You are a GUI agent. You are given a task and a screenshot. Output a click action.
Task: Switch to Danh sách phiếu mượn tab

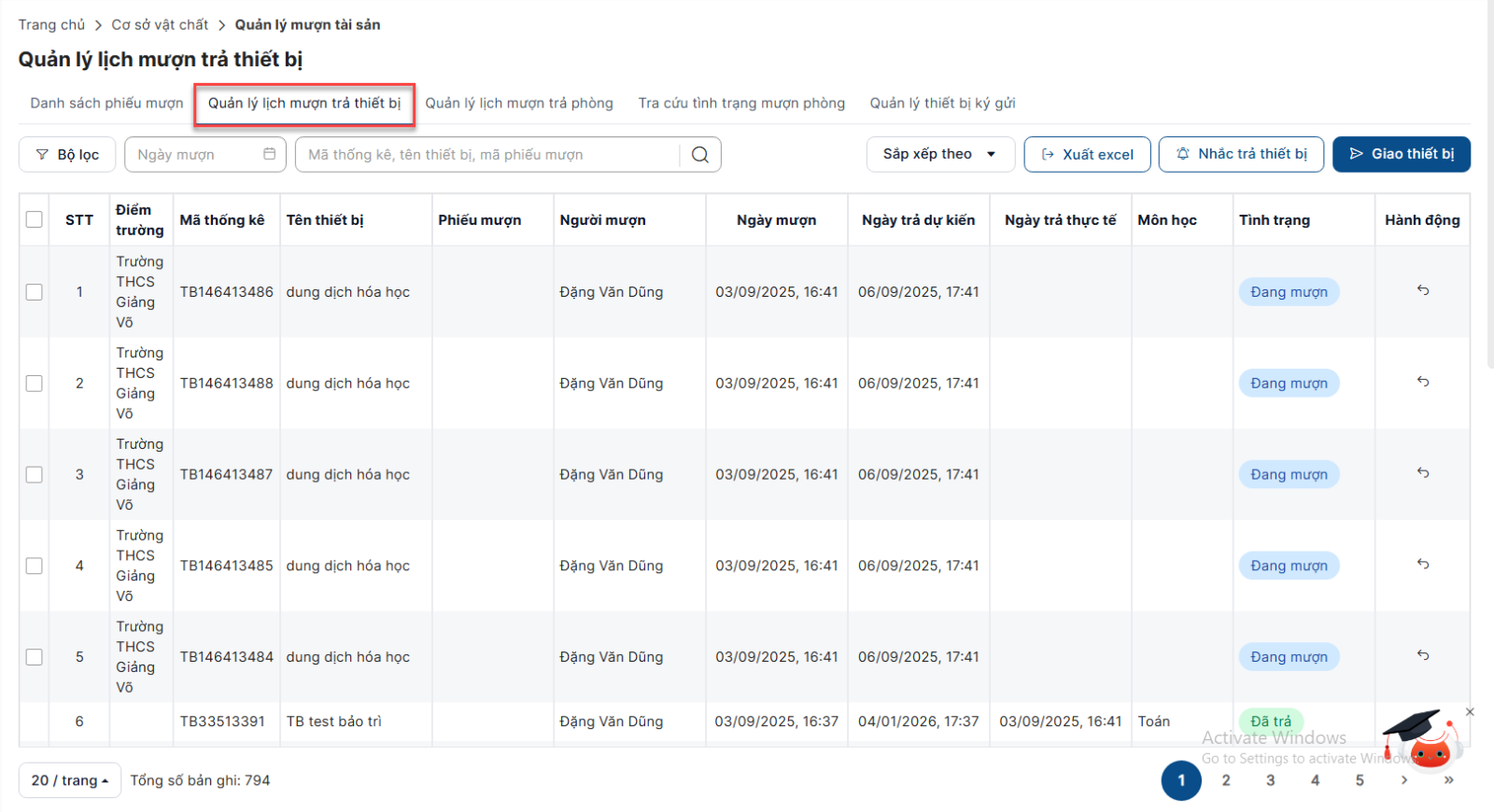tap(106, 103)
